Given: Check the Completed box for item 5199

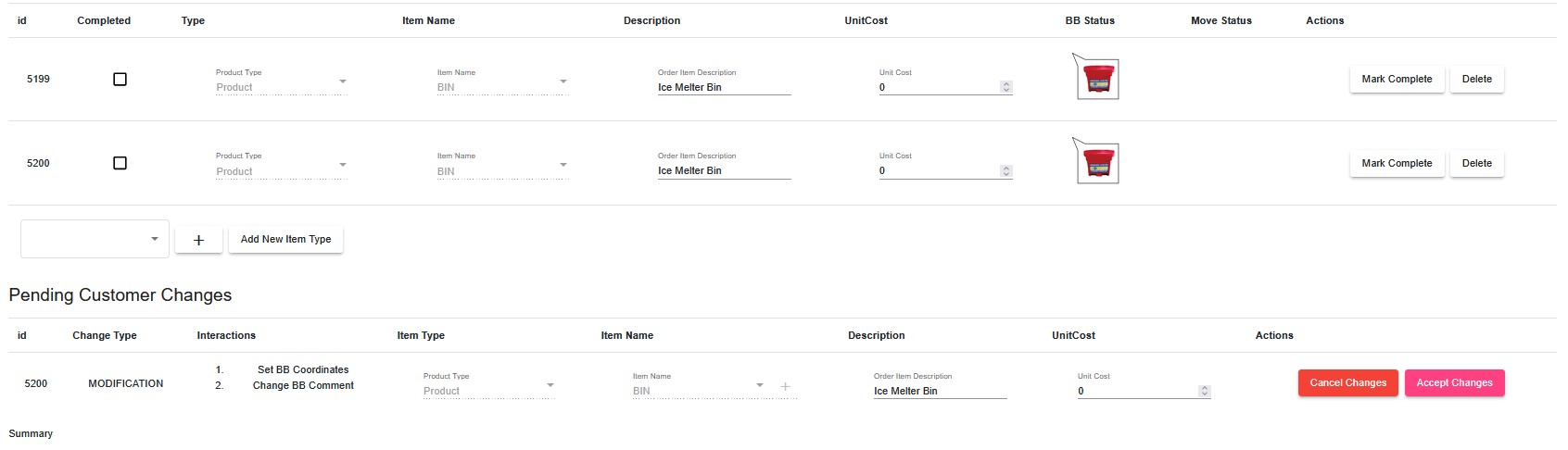Looking at the screenshot, I should 120,80.
